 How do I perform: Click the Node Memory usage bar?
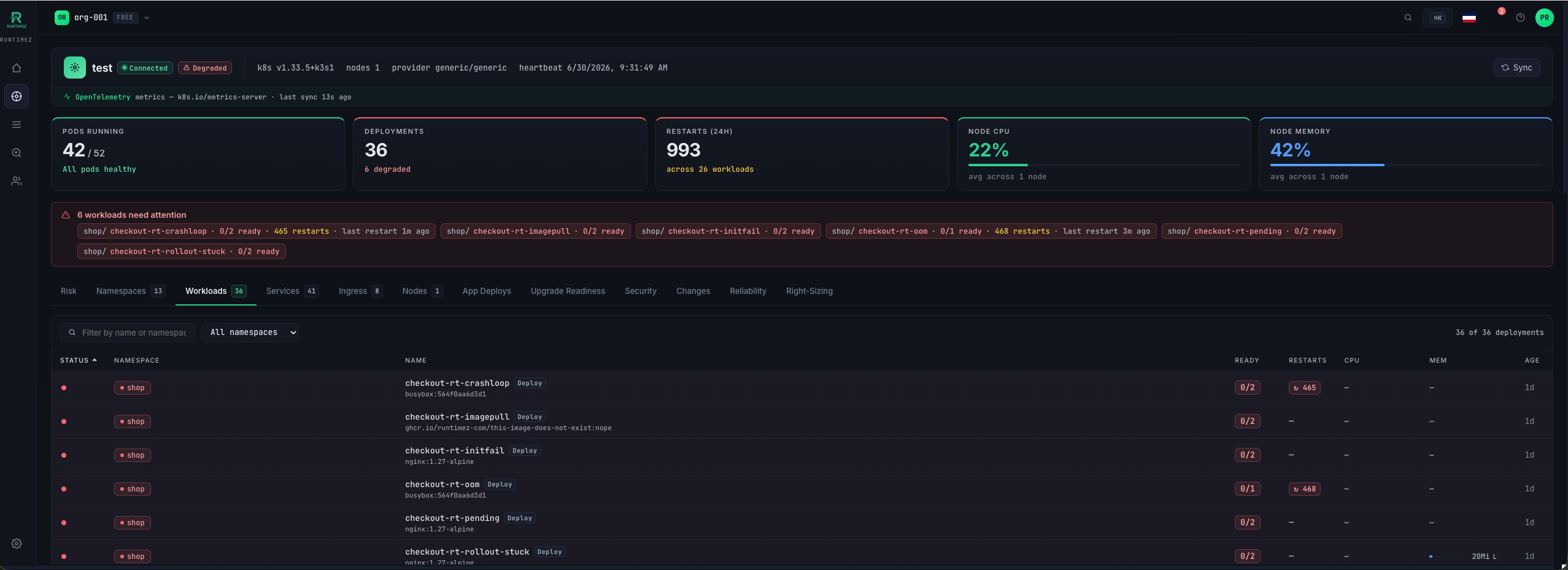tap(1405, 165)
